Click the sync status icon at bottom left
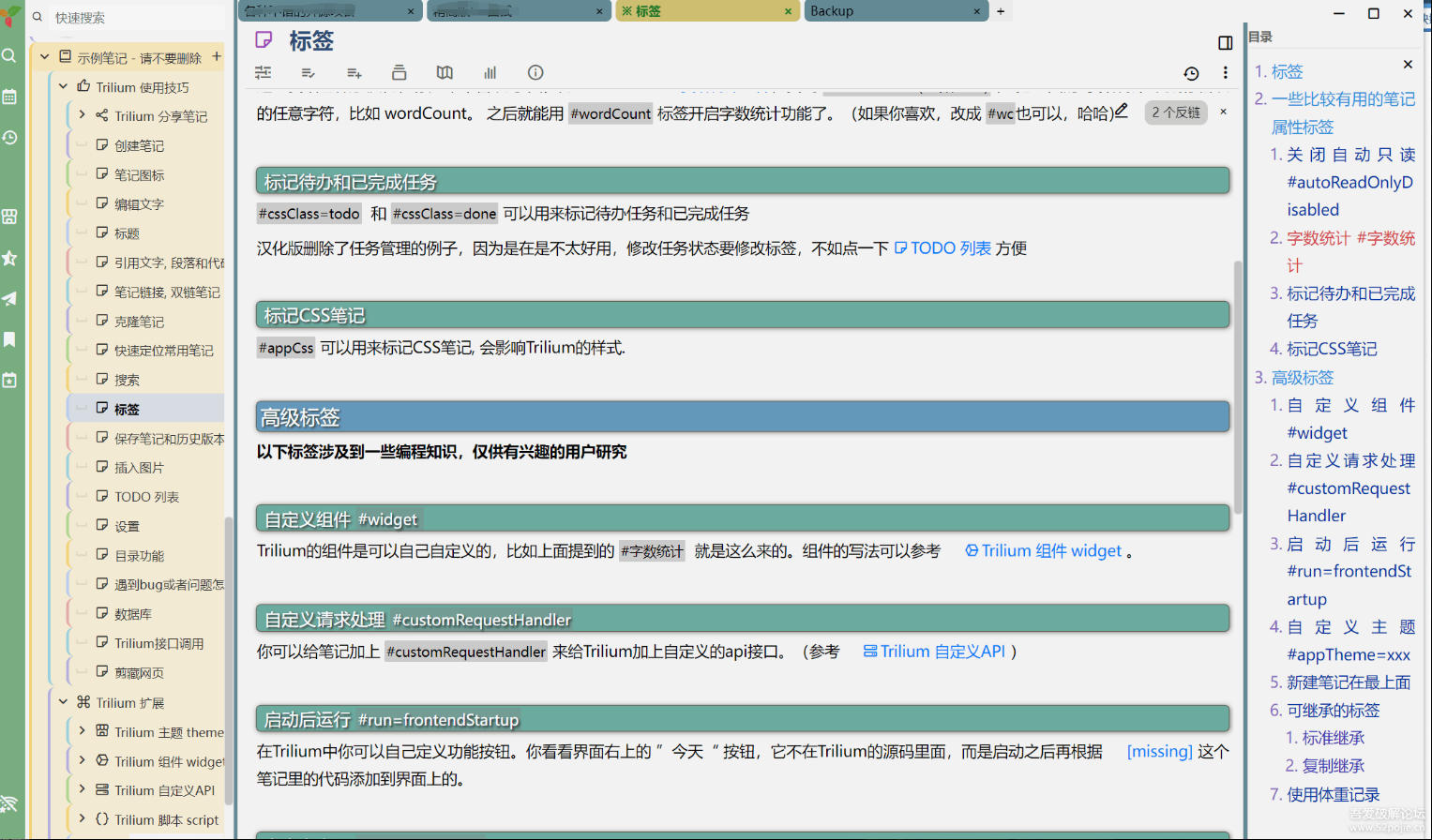This screenshot has height=840, width=1432. (9, 804)
